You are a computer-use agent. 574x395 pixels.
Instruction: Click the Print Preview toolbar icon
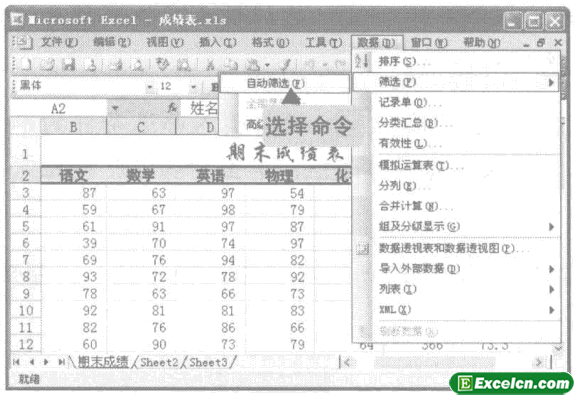[137, 65]
